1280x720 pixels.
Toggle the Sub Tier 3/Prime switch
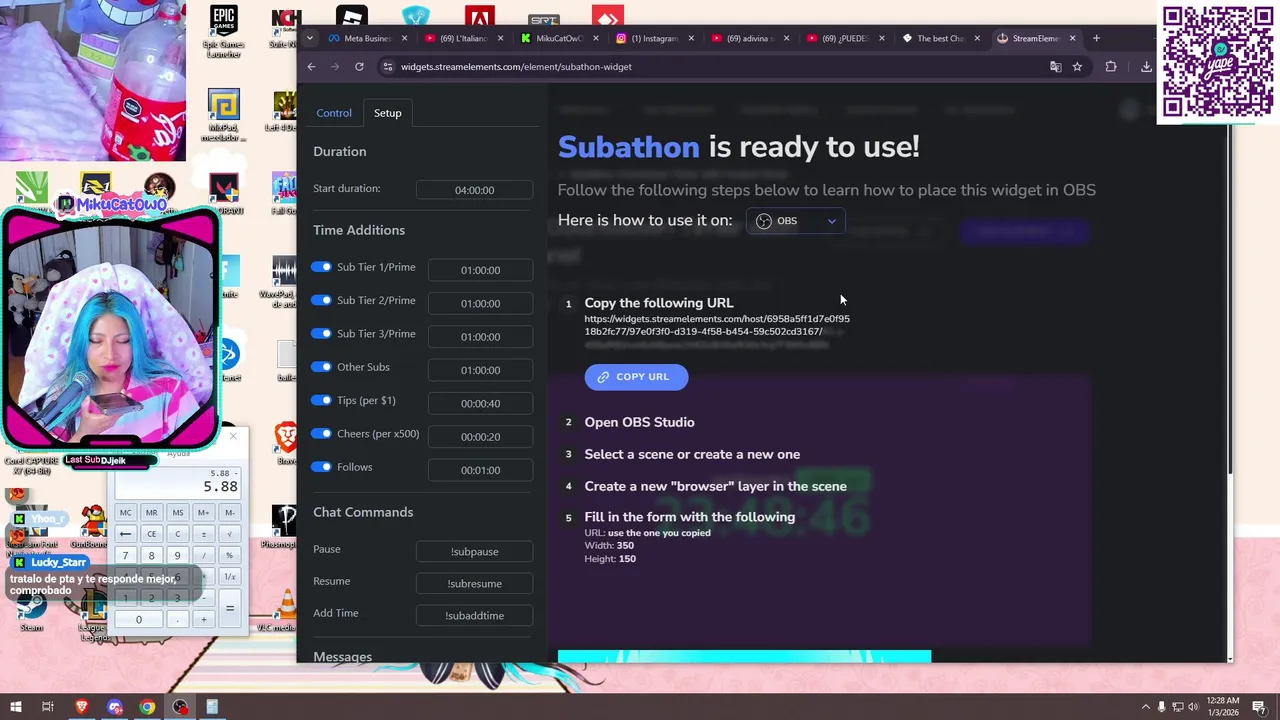[x=321, y=333]
